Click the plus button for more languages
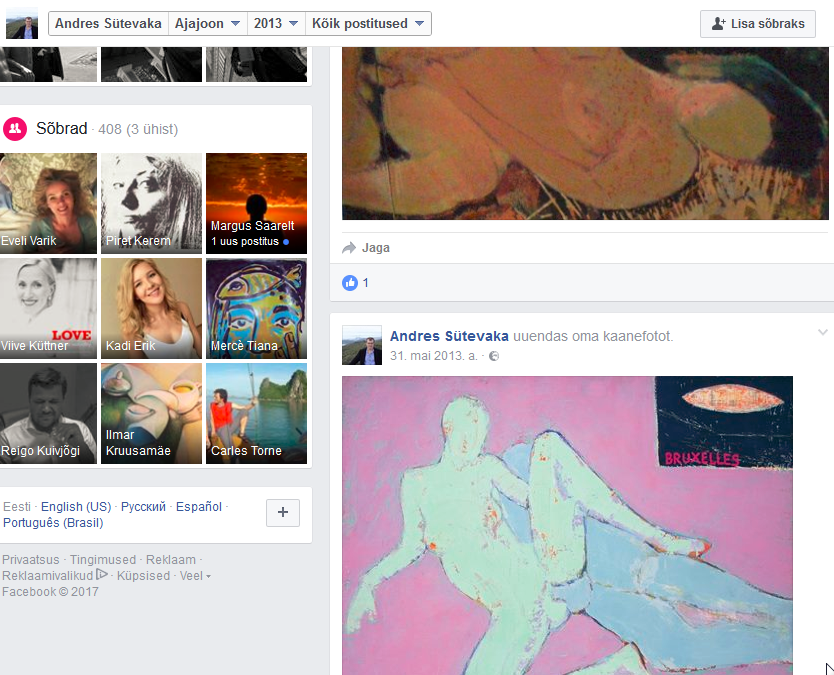This screenshot has width=834, height=675. (283, 513)
